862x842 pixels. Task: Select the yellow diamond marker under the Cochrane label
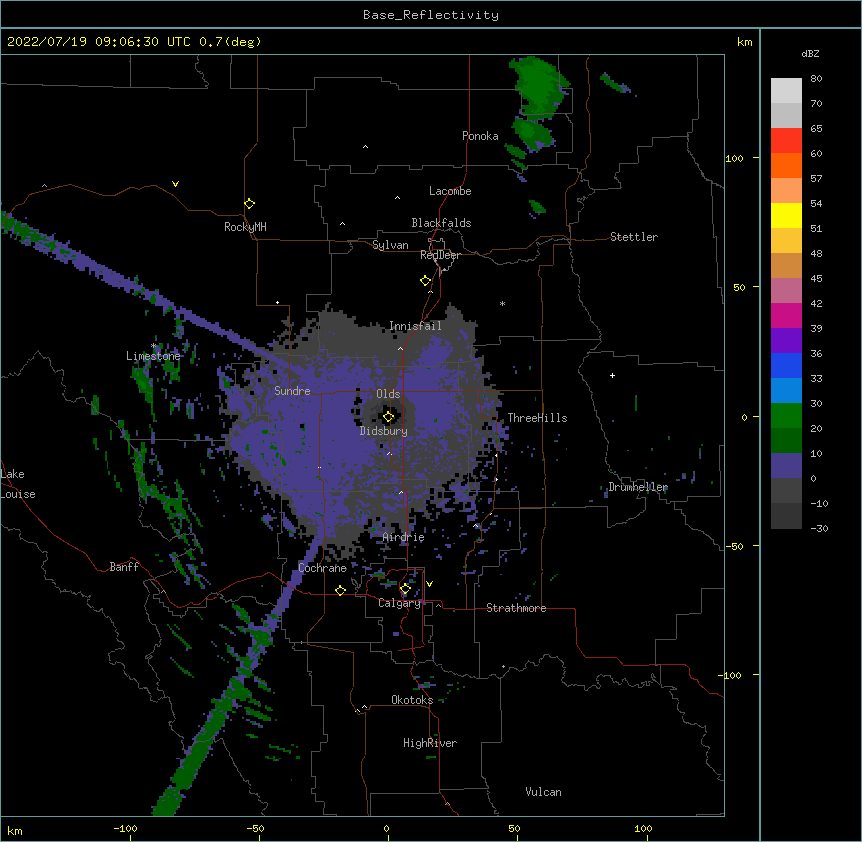(340, 590)
